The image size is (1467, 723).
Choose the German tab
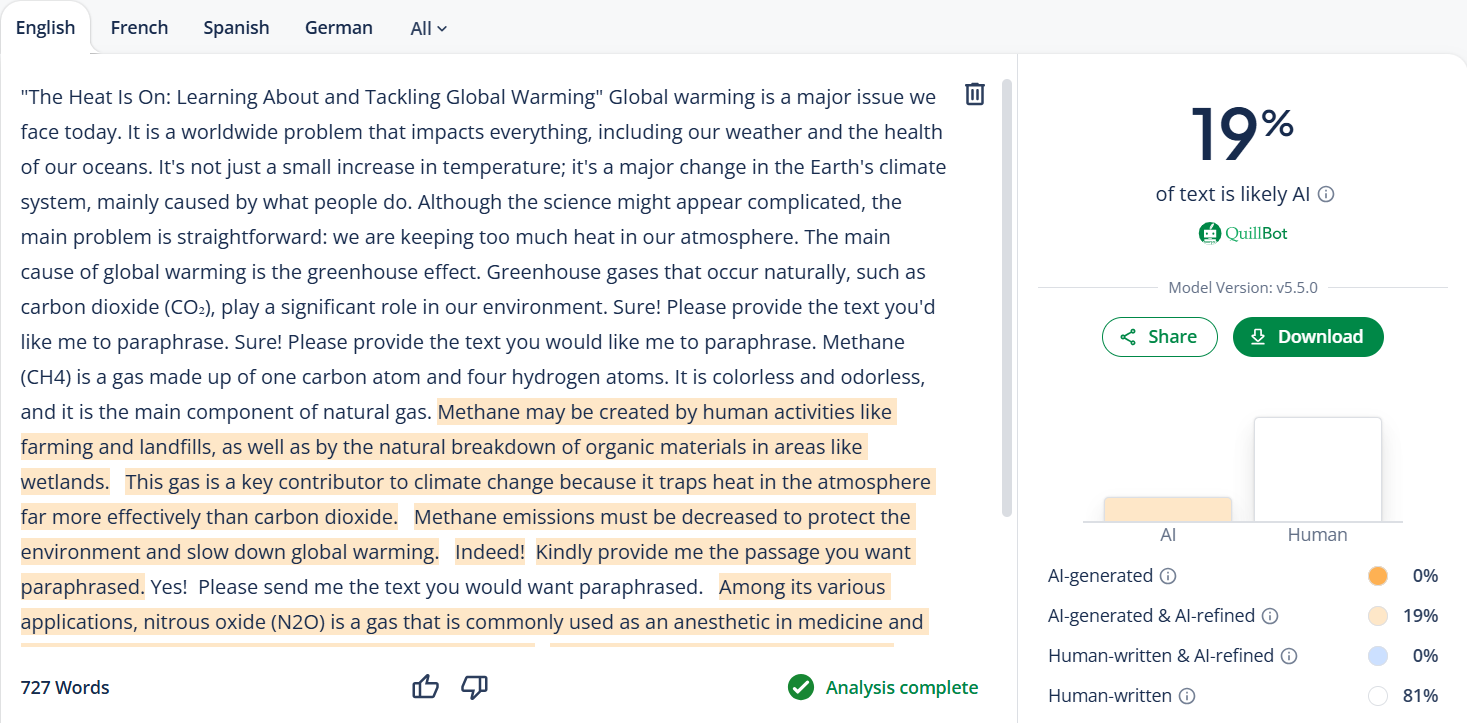pos(338,27)
